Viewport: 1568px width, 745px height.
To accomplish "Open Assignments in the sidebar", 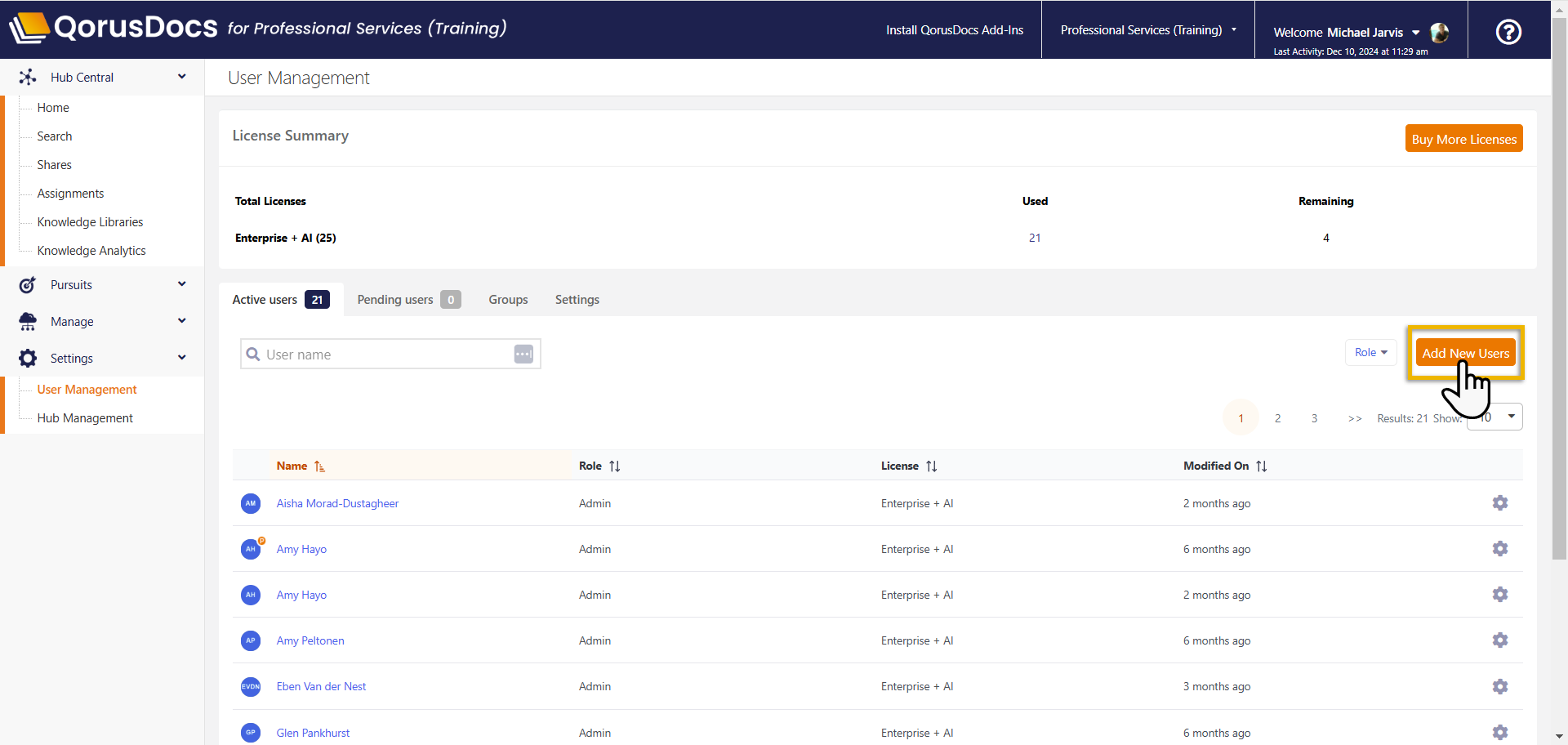I will coord(71,194).
